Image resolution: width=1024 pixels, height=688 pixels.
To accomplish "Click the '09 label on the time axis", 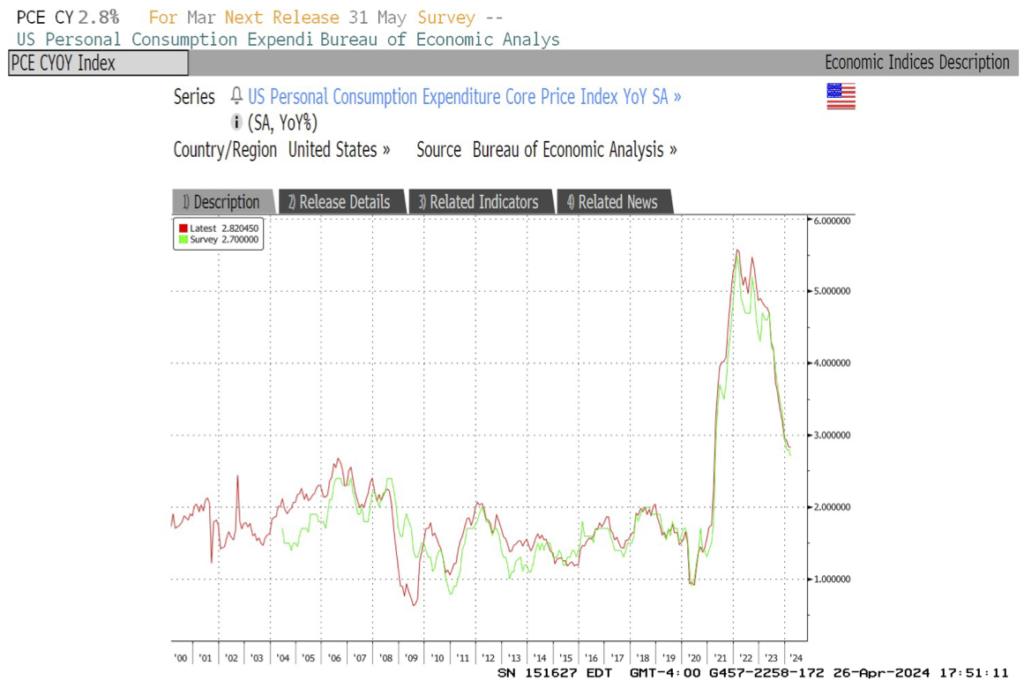I will coord(411,657).
